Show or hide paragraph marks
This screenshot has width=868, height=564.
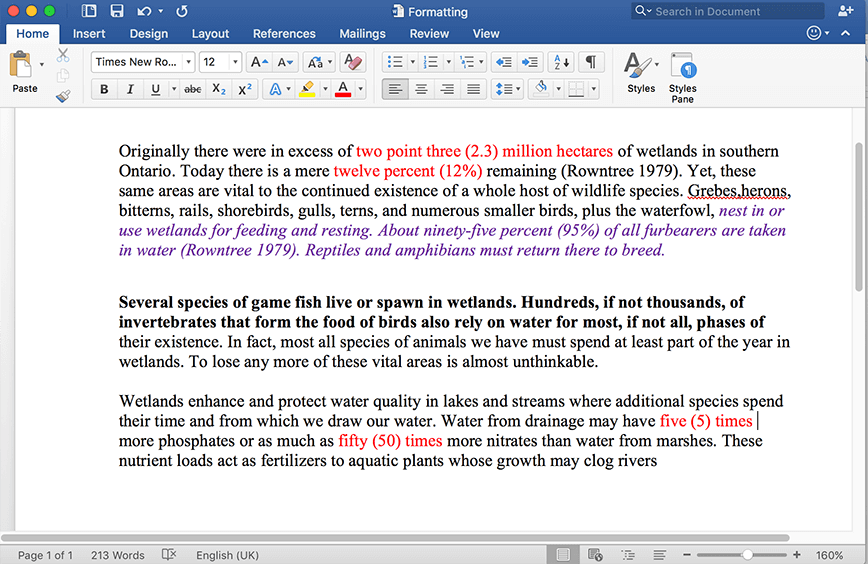pos(592,62)
